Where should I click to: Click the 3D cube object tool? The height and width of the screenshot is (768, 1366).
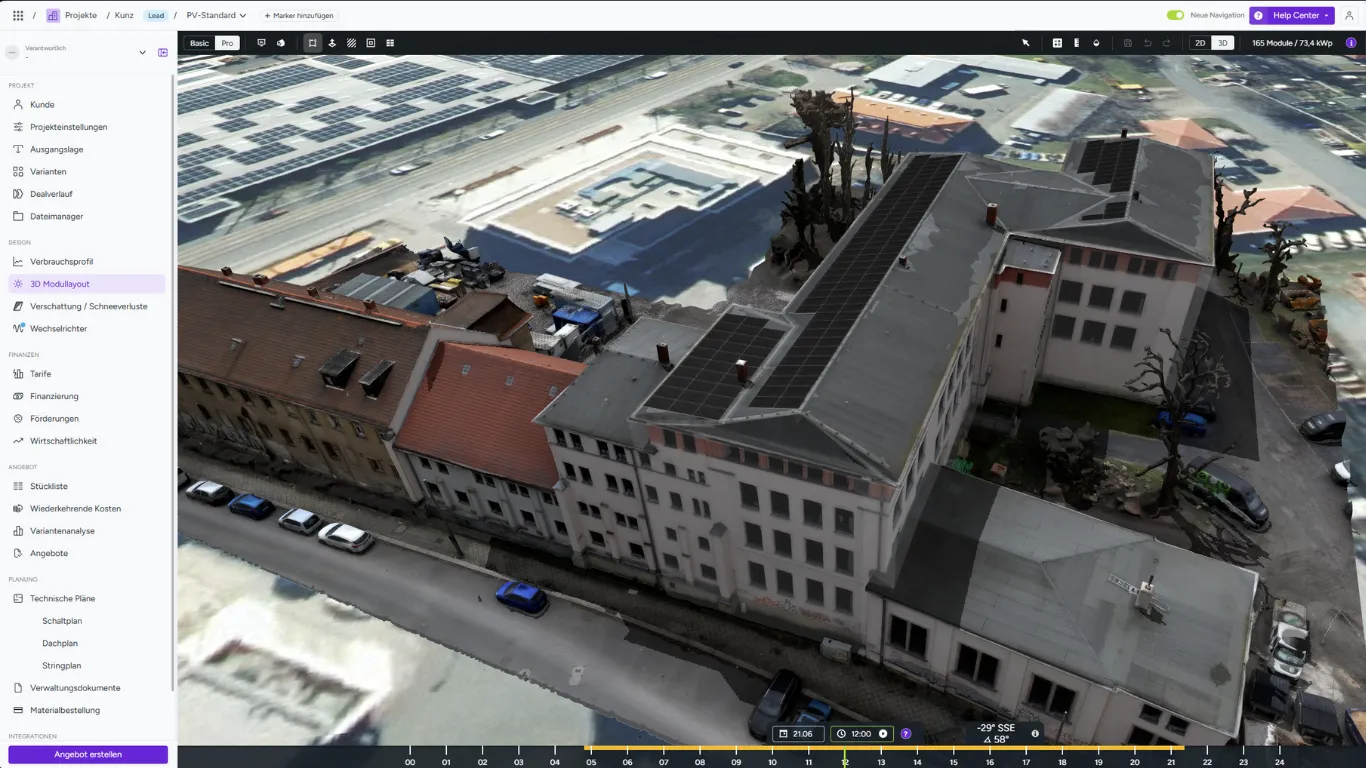(281, 43)
